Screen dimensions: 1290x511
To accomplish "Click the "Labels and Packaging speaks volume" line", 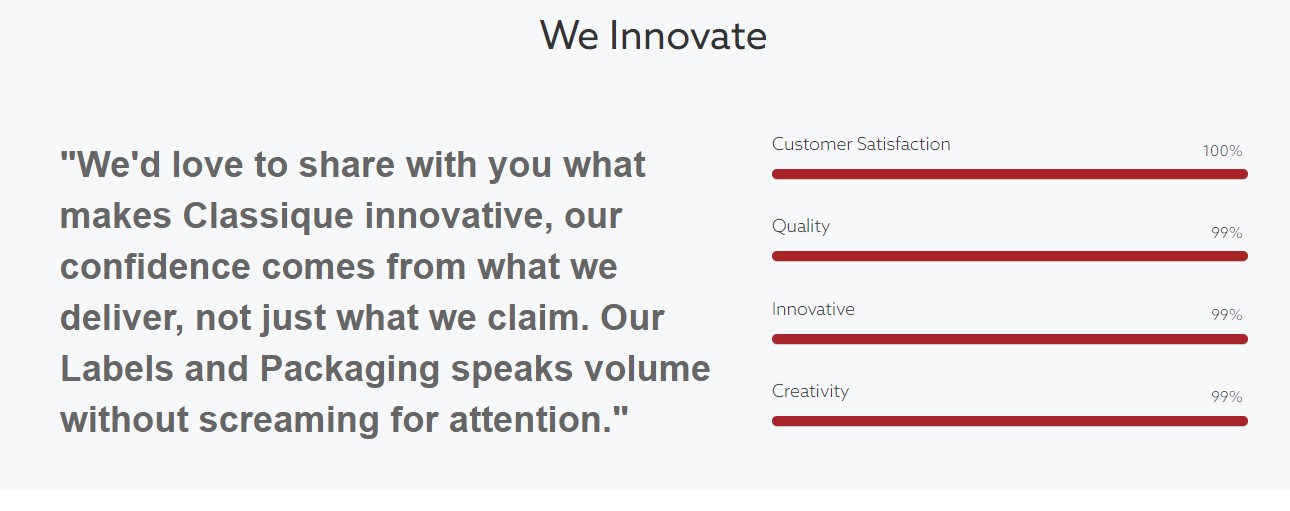I will (385, 369).
